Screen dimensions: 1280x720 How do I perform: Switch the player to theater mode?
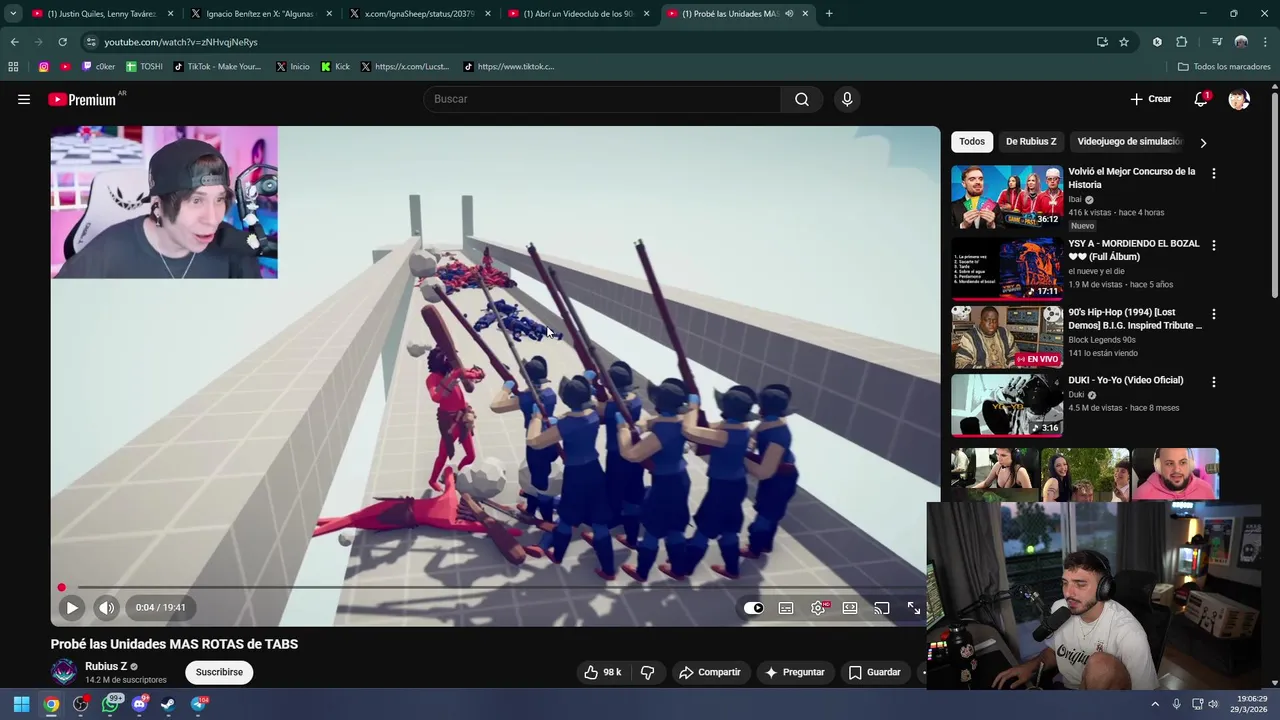point(850,608)
